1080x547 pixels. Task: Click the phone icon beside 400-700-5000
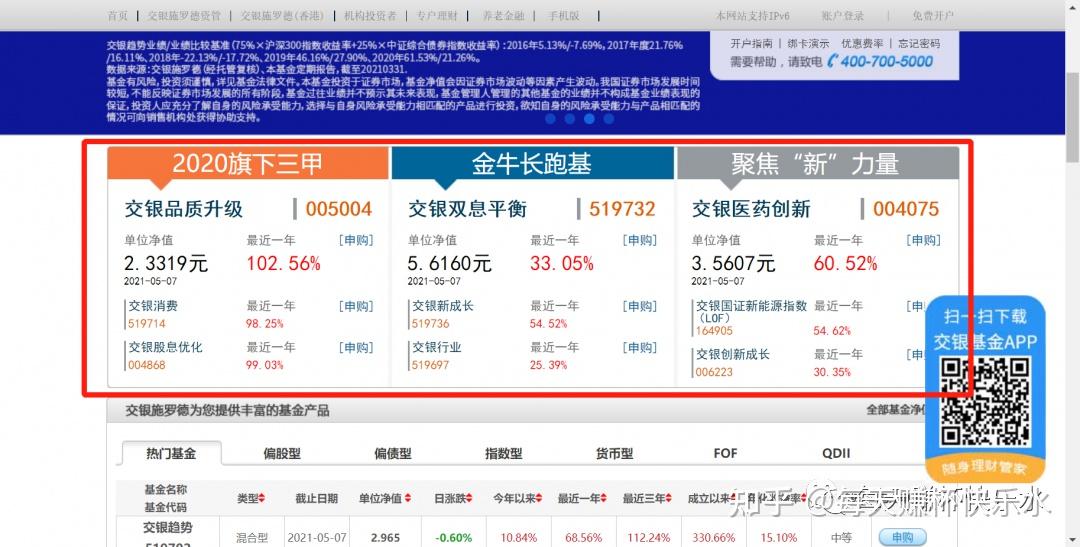click(x=833, y=61)
